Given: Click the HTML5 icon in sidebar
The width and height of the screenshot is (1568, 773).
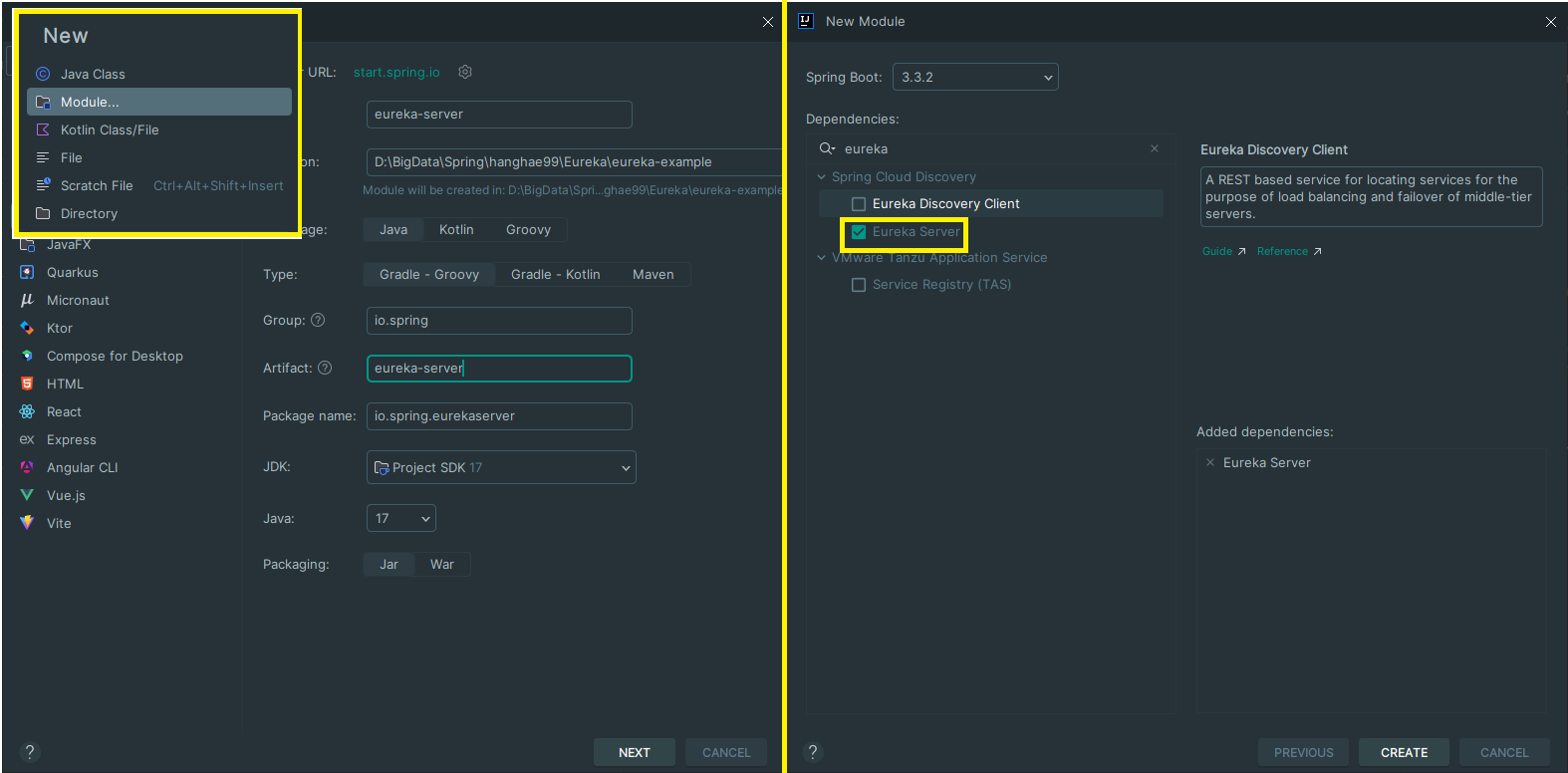Looking at the screenshot, I should (x=27, y=384).
